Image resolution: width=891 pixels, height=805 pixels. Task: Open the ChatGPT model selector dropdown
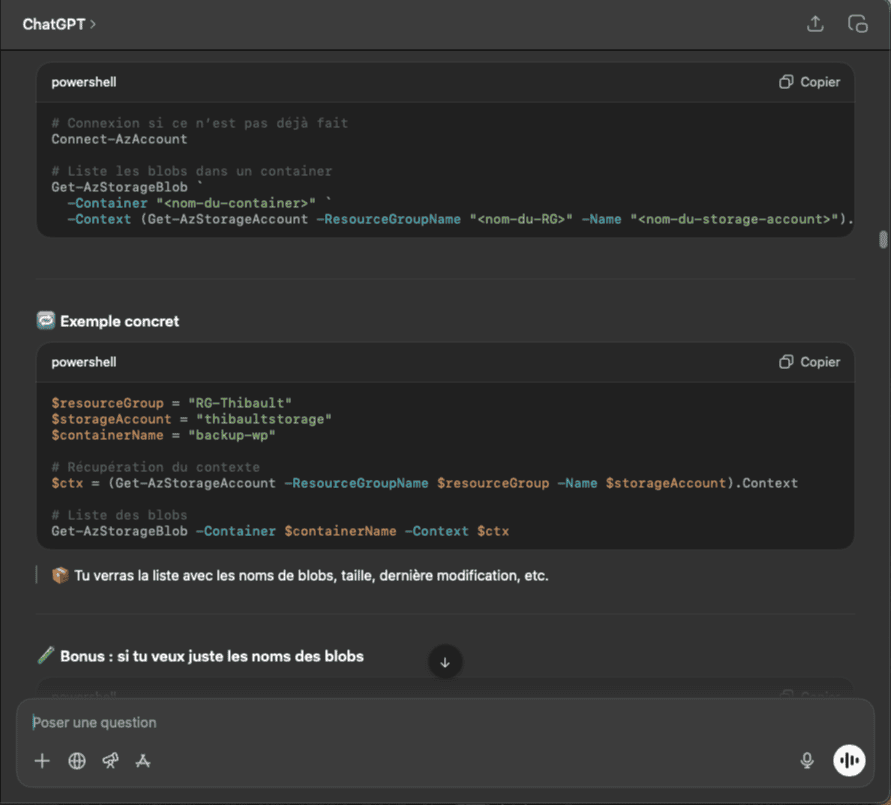tap(59, 24)
